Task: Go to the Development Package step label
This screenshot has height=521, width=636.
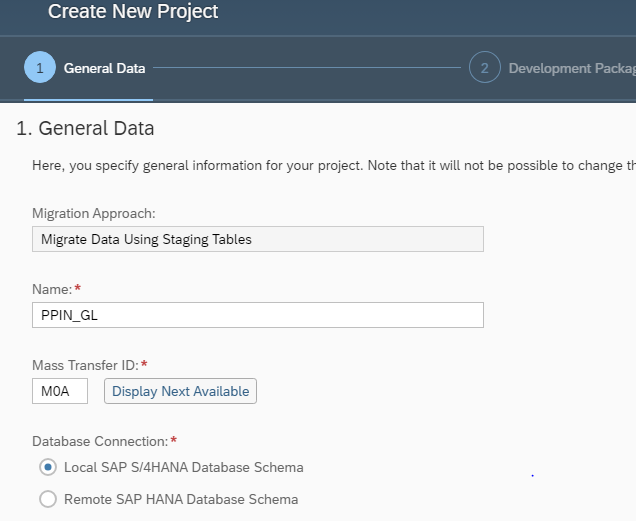Action: 570,68
